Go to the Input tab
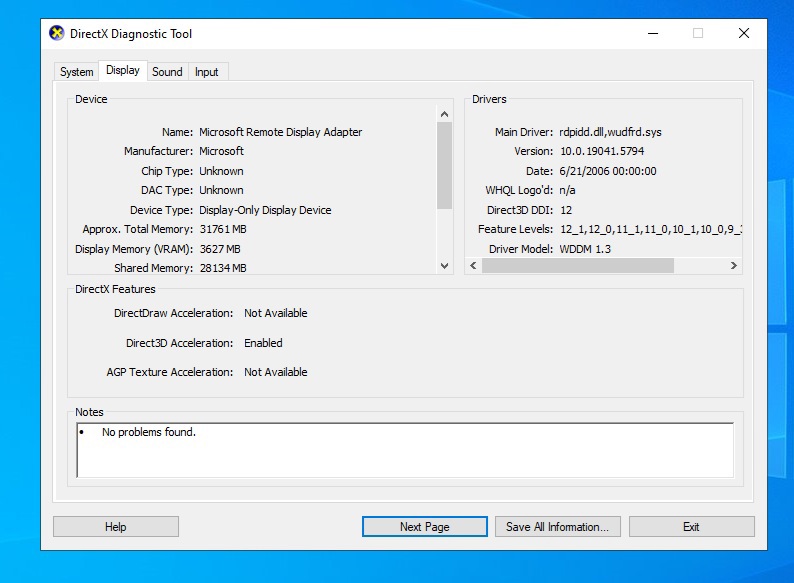The image size is (794, 583). point(207,72)
